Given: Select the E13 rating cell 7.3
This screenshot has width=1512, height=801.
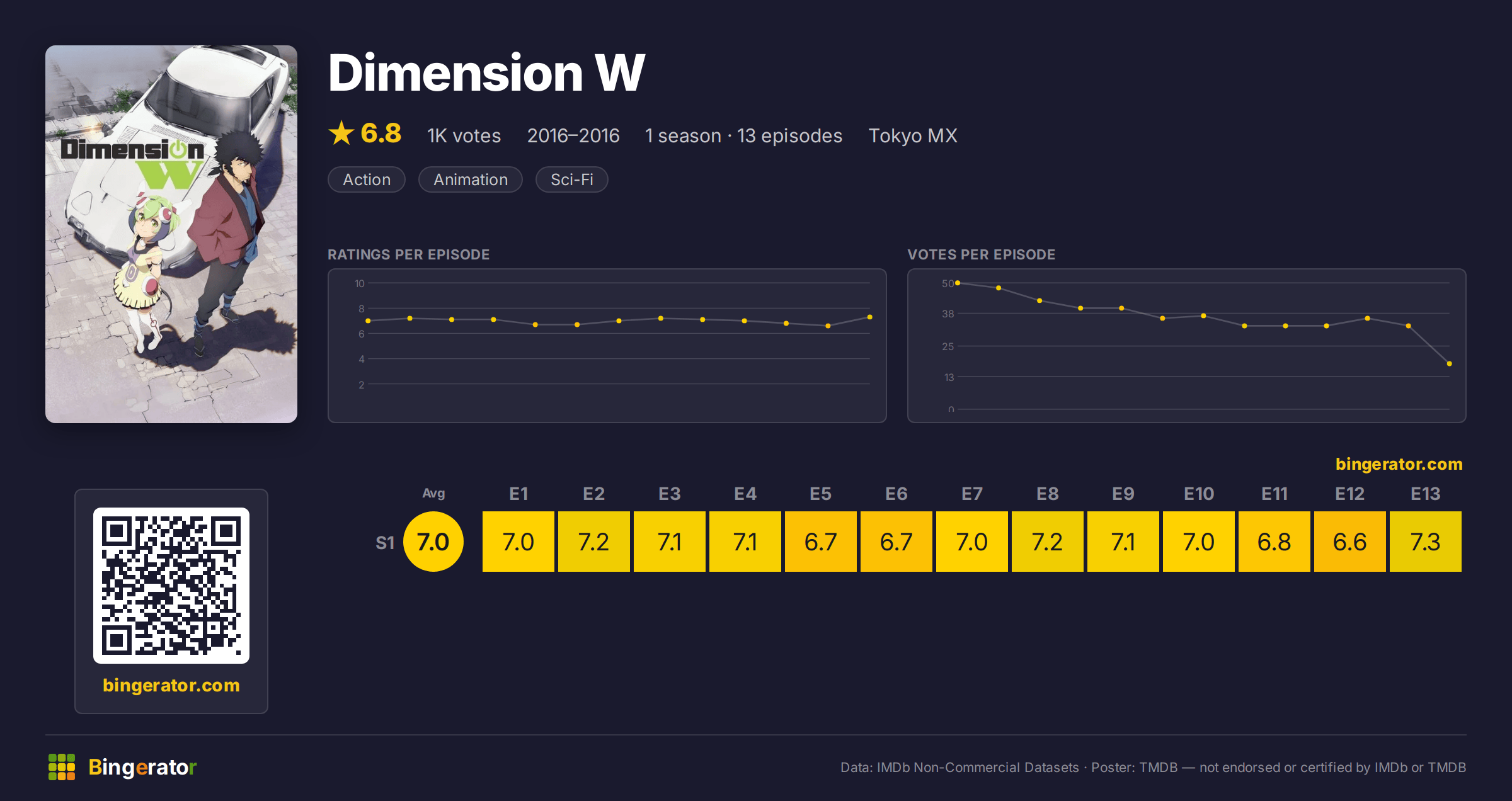Looking at the screenshot, I should (x=1426, y=542).
